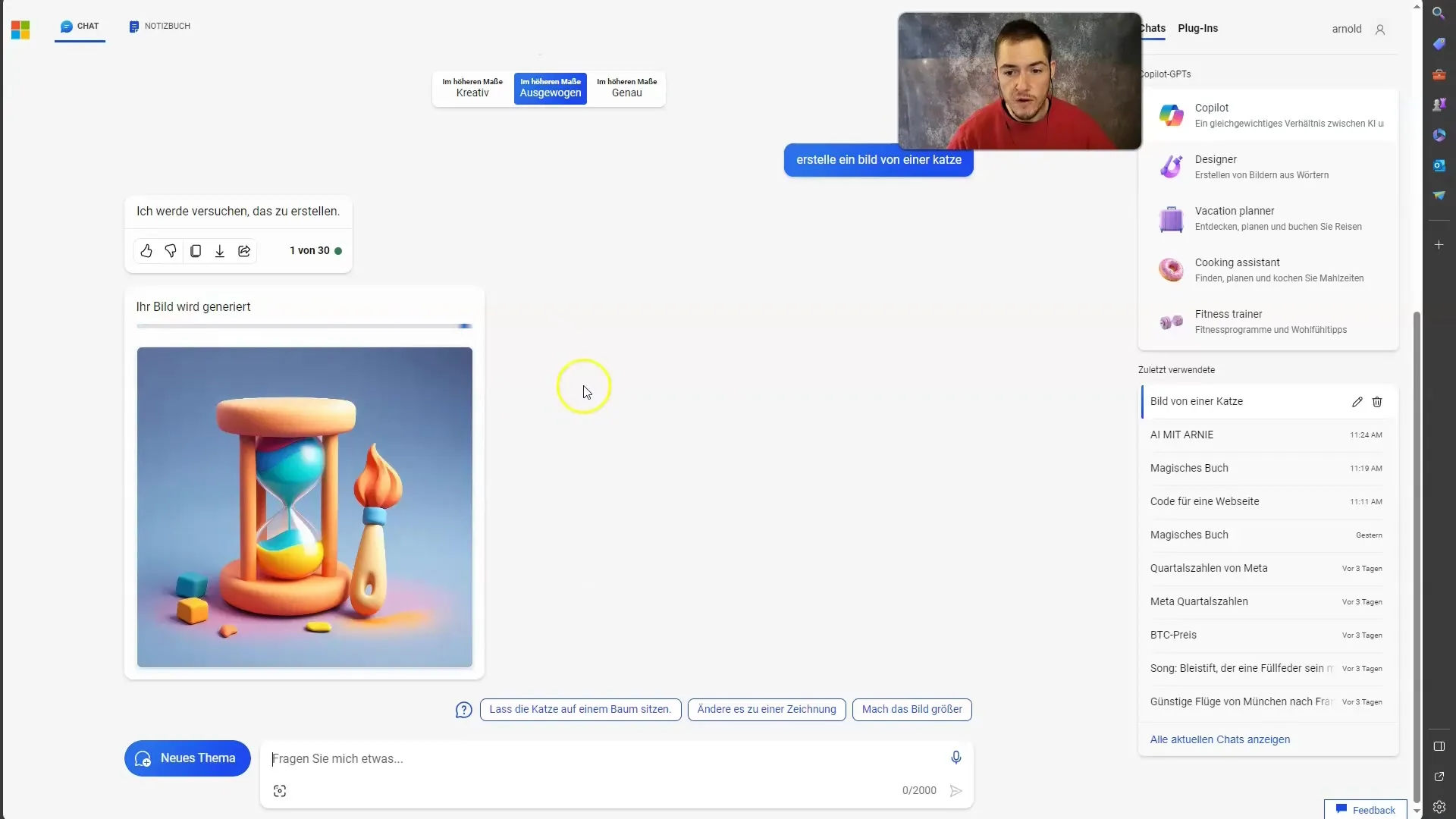Select the Kreativ mode toggle

[472, 87]
